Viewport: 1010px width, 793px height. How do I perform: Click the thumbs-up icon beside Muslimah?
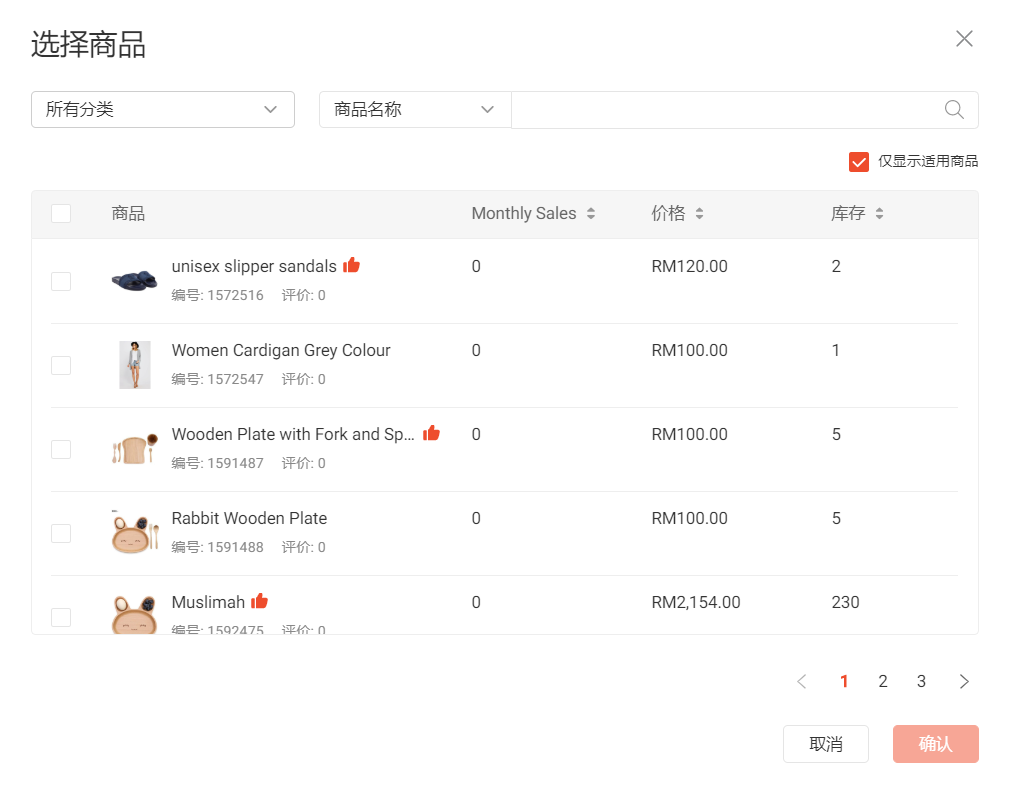(x=258, y=600)
